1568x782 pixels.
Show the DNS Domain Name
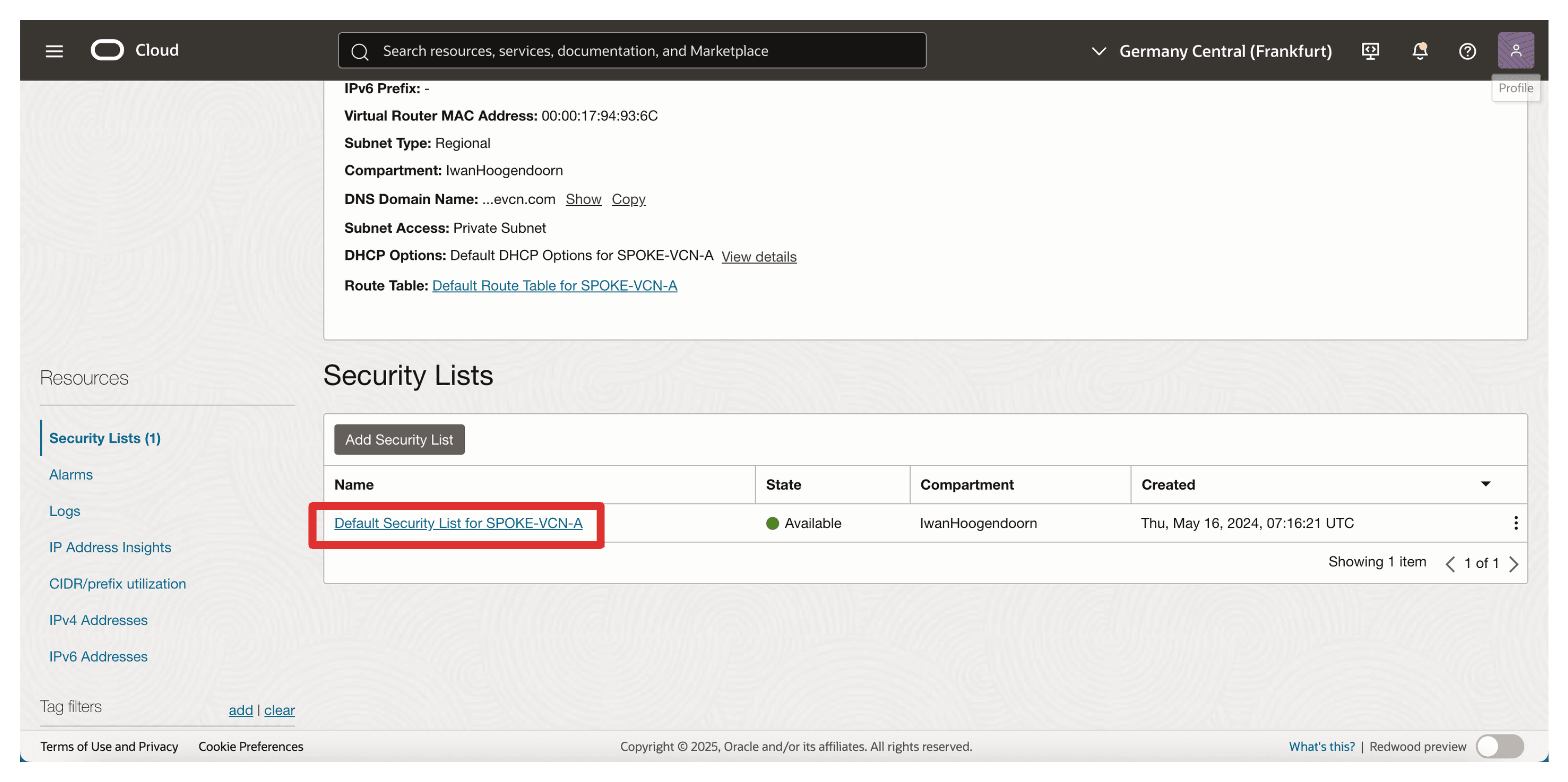[x=584, y=199]
